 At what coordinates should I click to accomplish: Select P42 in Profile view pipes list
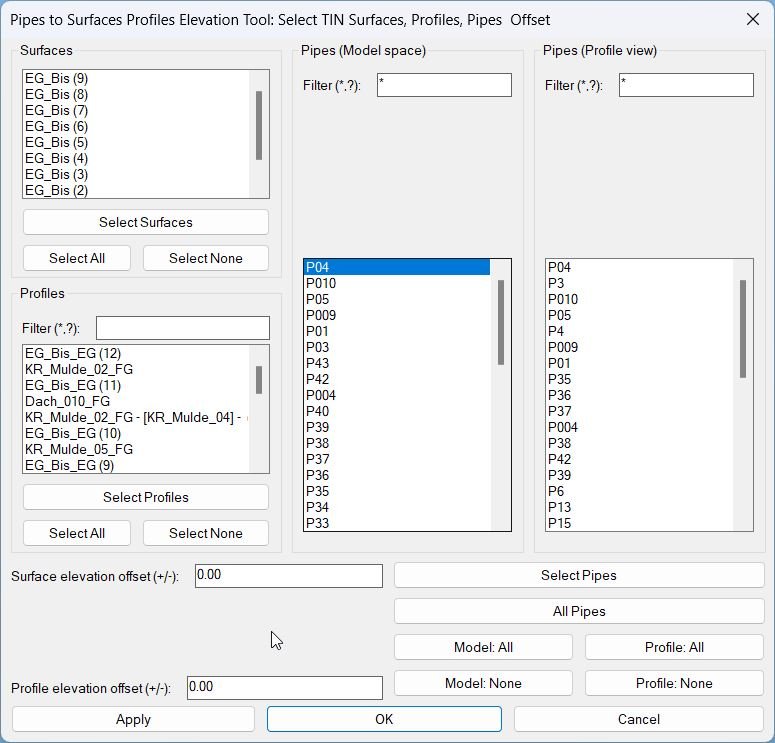coord(640,459)
